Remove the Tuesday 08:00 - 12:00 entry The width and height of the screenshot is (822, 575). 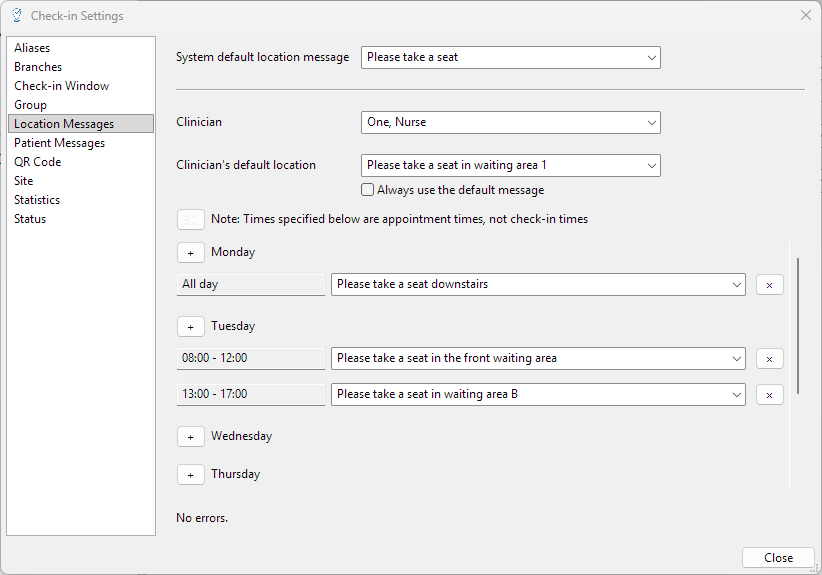(769, 359)
